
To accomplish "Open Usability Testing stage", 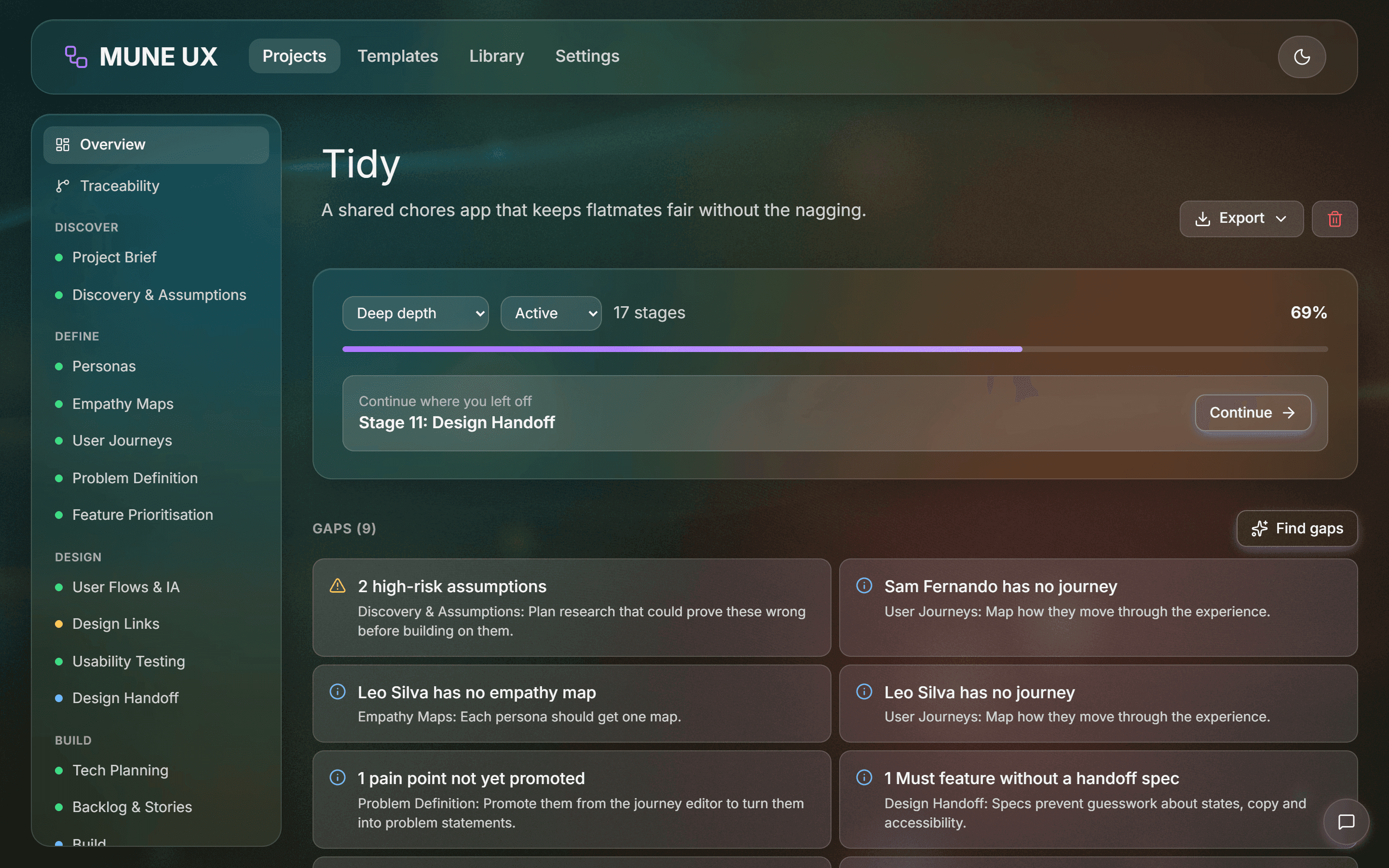I will tap(156, 661).
